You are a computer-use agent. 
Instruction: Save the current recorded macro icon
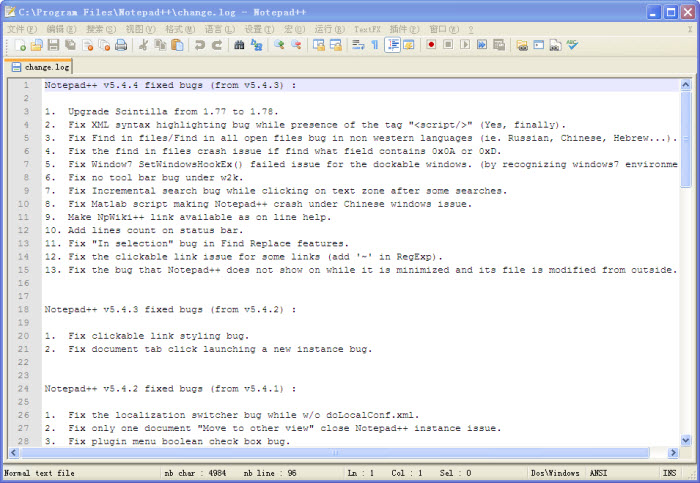click(499, 45)
